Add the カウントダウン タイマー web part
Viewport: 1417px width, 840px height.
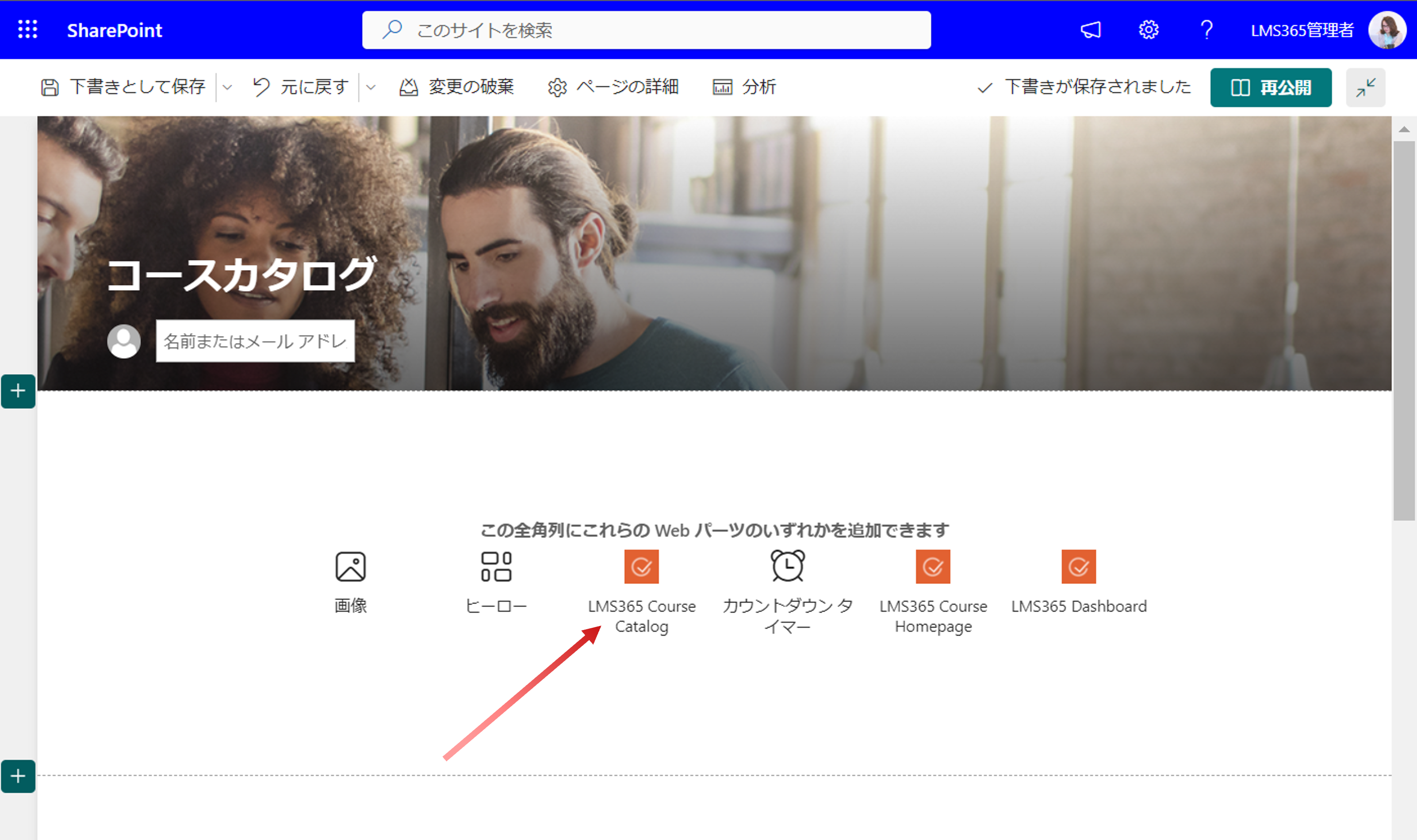(788, 592)
